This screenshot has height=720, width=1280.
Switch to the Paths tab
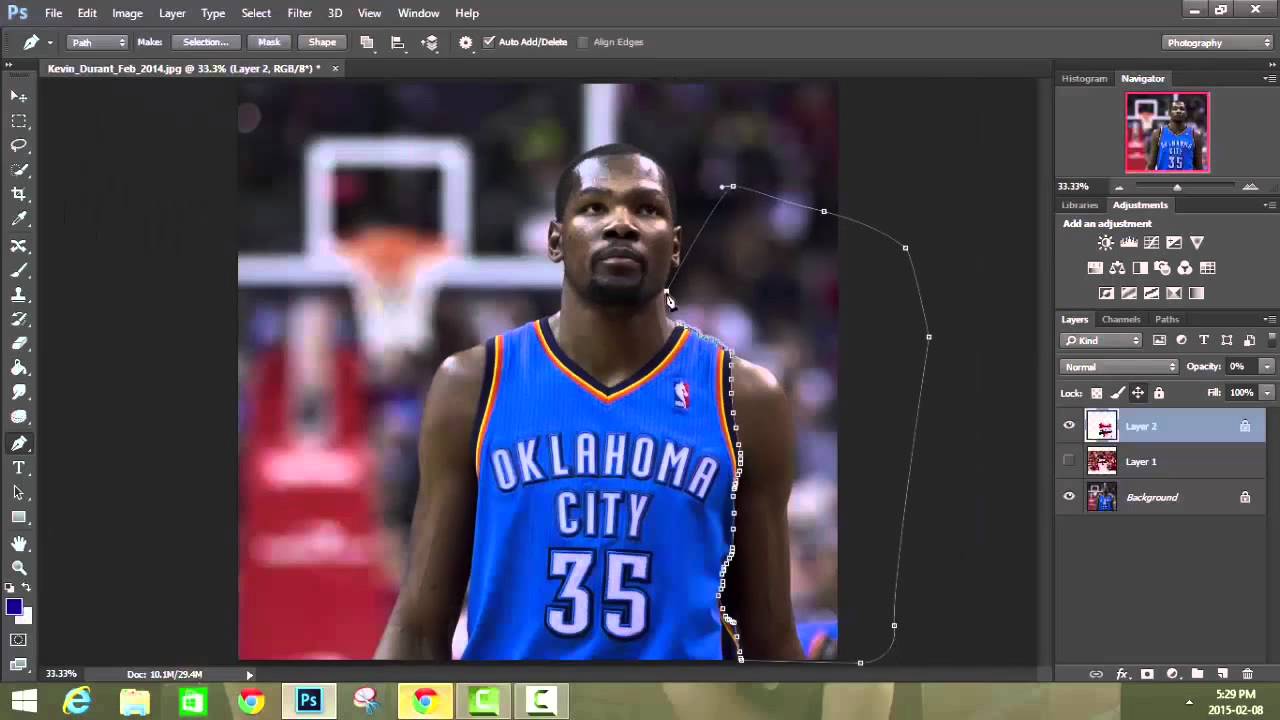(1167, 319)
